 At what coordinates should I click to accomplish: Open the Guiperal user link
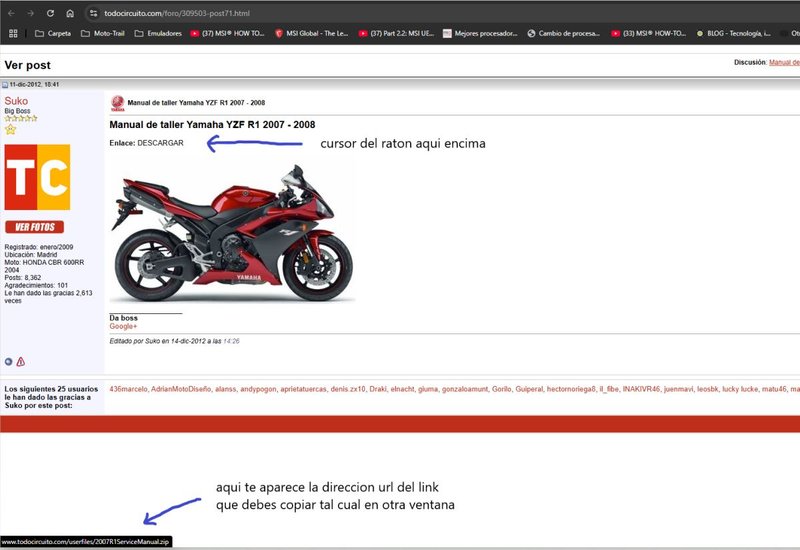tap(529, 389)
